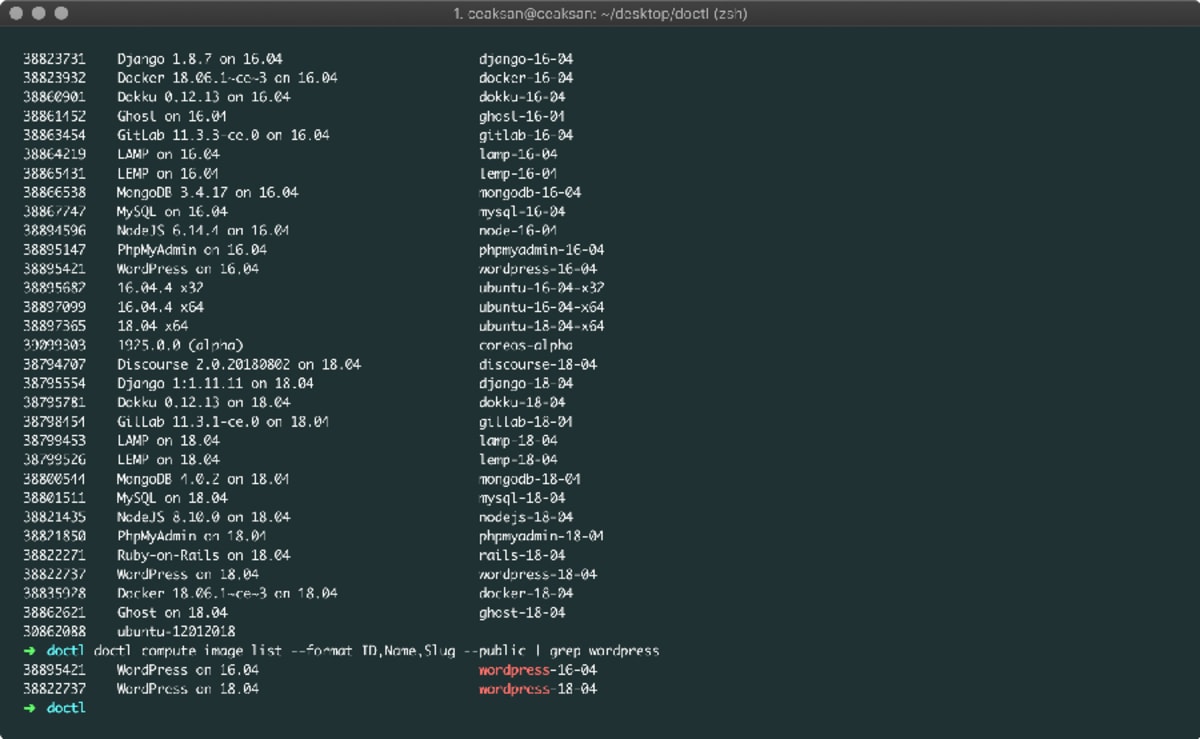Click the name "Discourse 2.0.20180802 on 18.04"

pos(239,365)
